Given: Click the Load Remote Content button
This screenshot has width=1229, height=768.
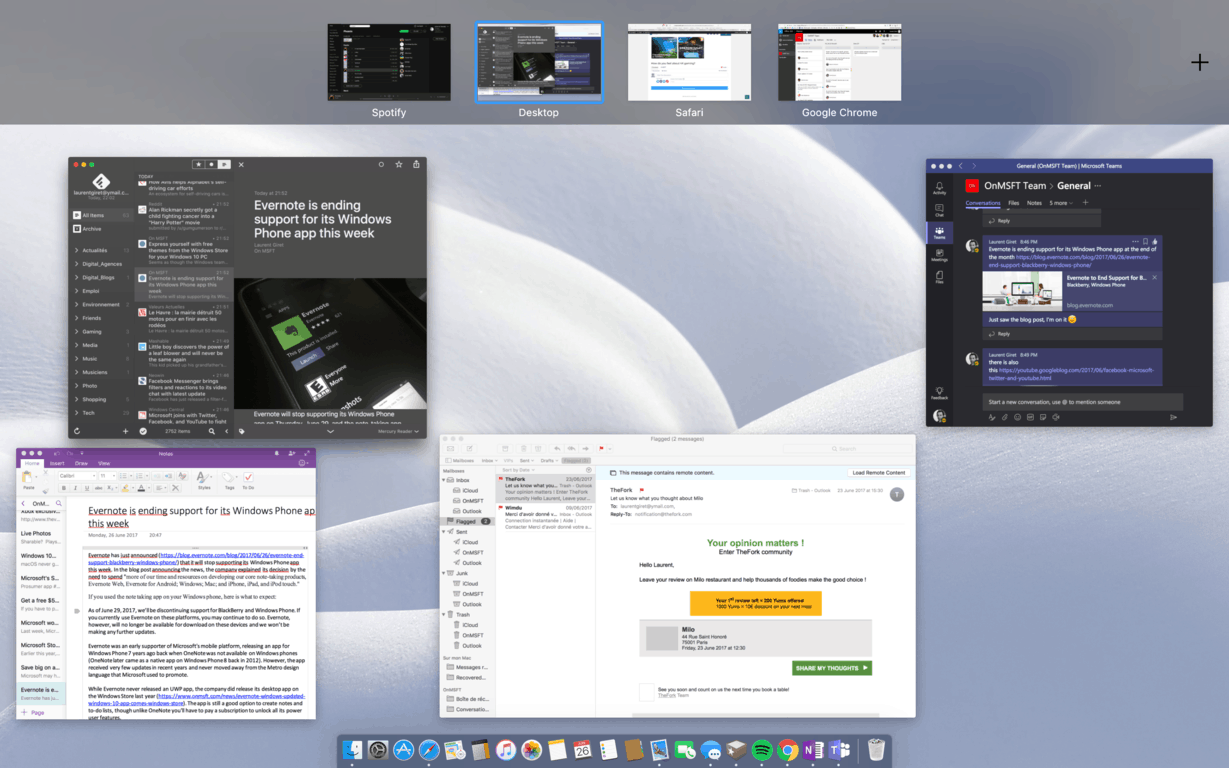Looking at the screenshot, I should [x=878, y=472].
